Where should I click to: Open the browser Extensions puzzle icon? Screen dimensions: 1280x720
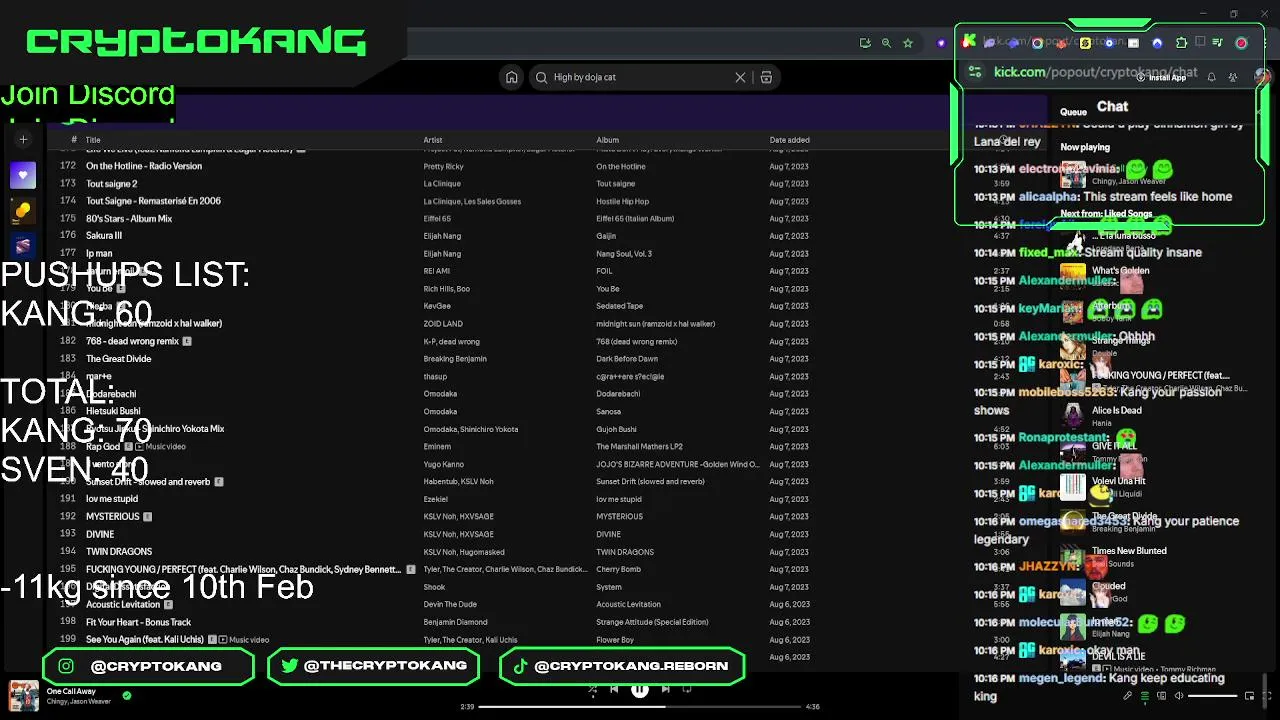click(x=1181, y=43)
